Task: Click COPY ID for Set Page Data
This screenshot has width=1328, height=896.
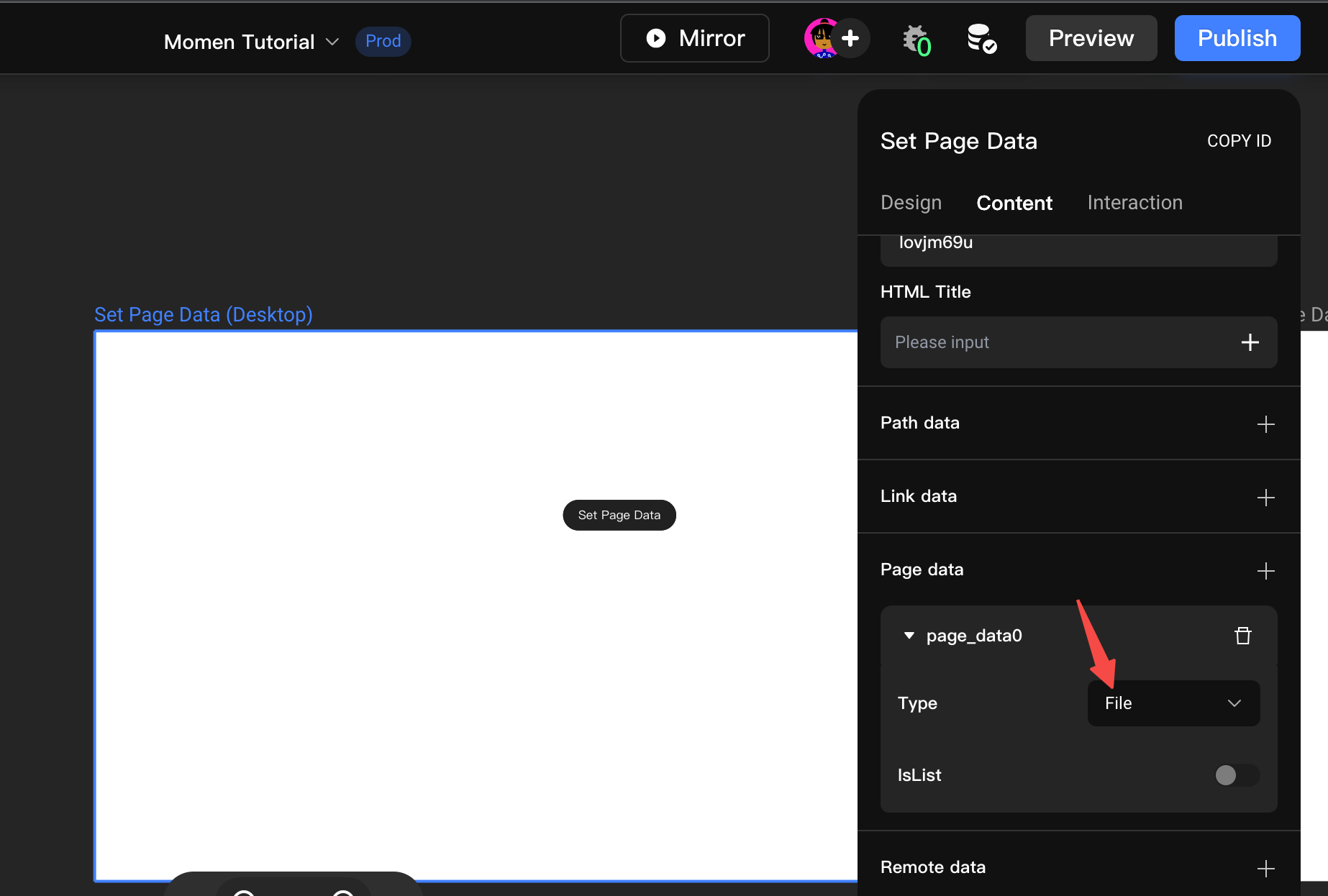Action: [1239, 140]
